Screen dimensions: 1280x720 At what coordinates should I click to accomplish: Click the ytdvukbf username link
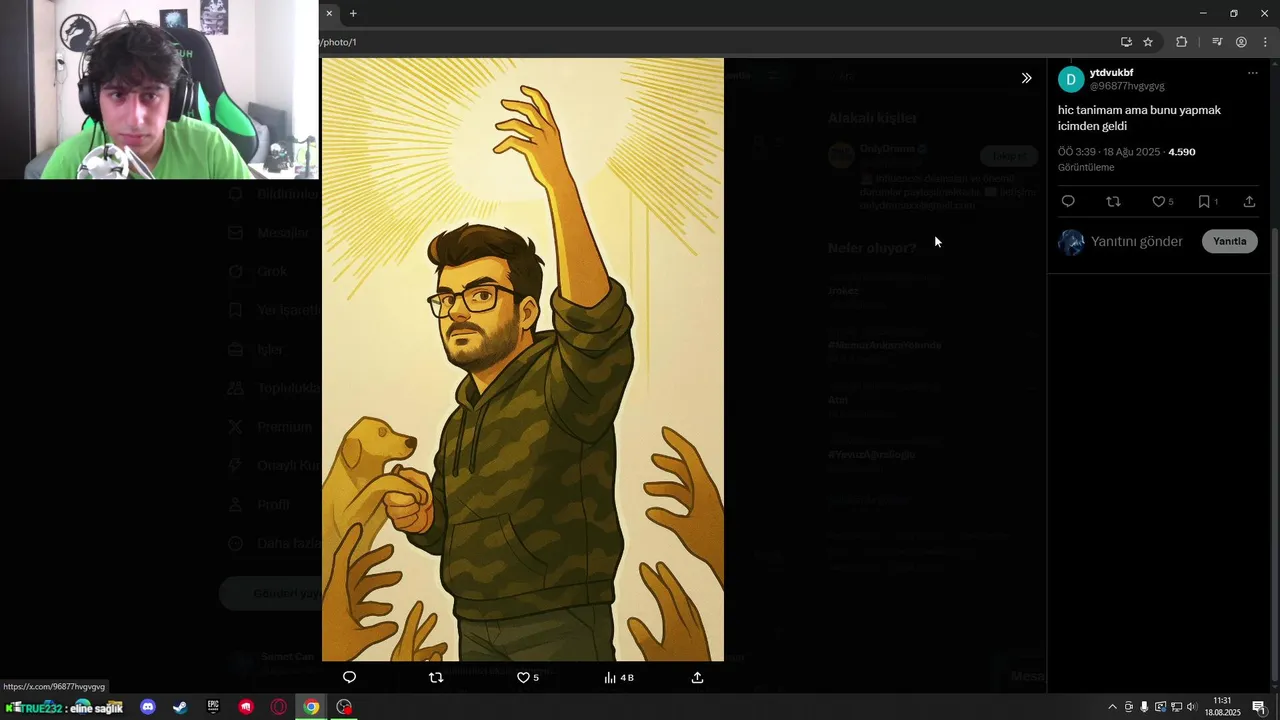[1111, 73]
